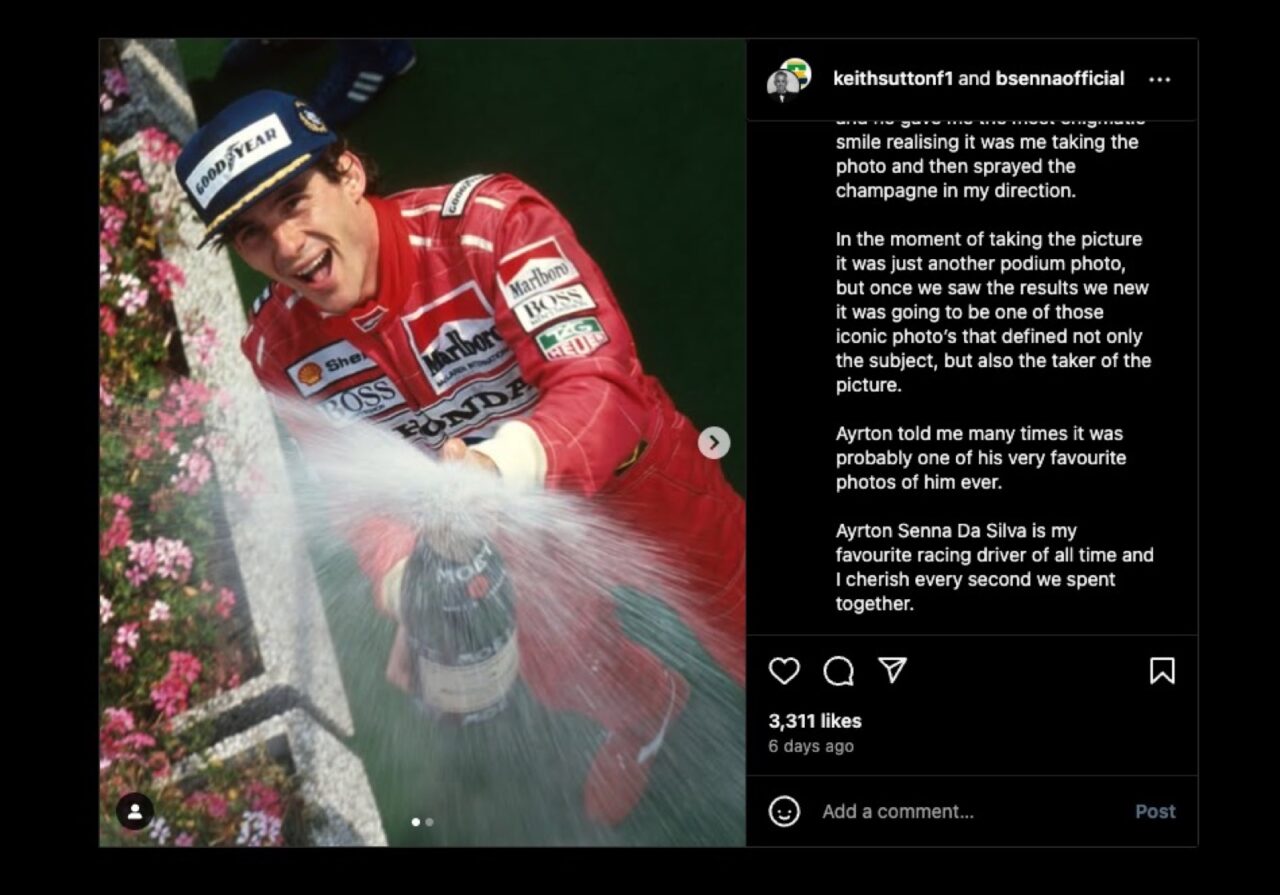Open the '6 days ago' timestamp

pyautogui.click(x=811, y=746)
